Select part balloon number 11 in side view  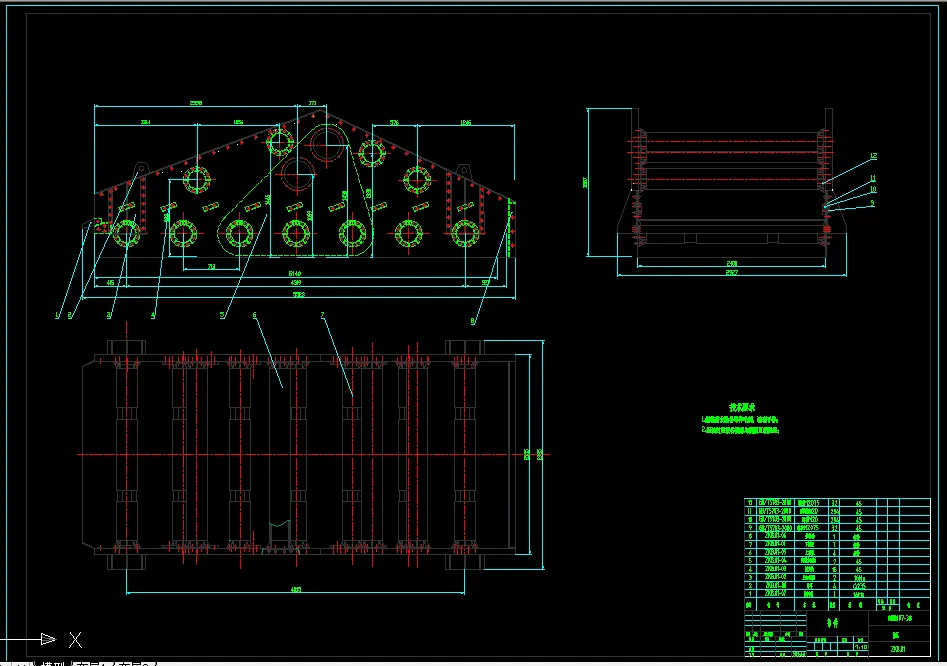point(873,178)
